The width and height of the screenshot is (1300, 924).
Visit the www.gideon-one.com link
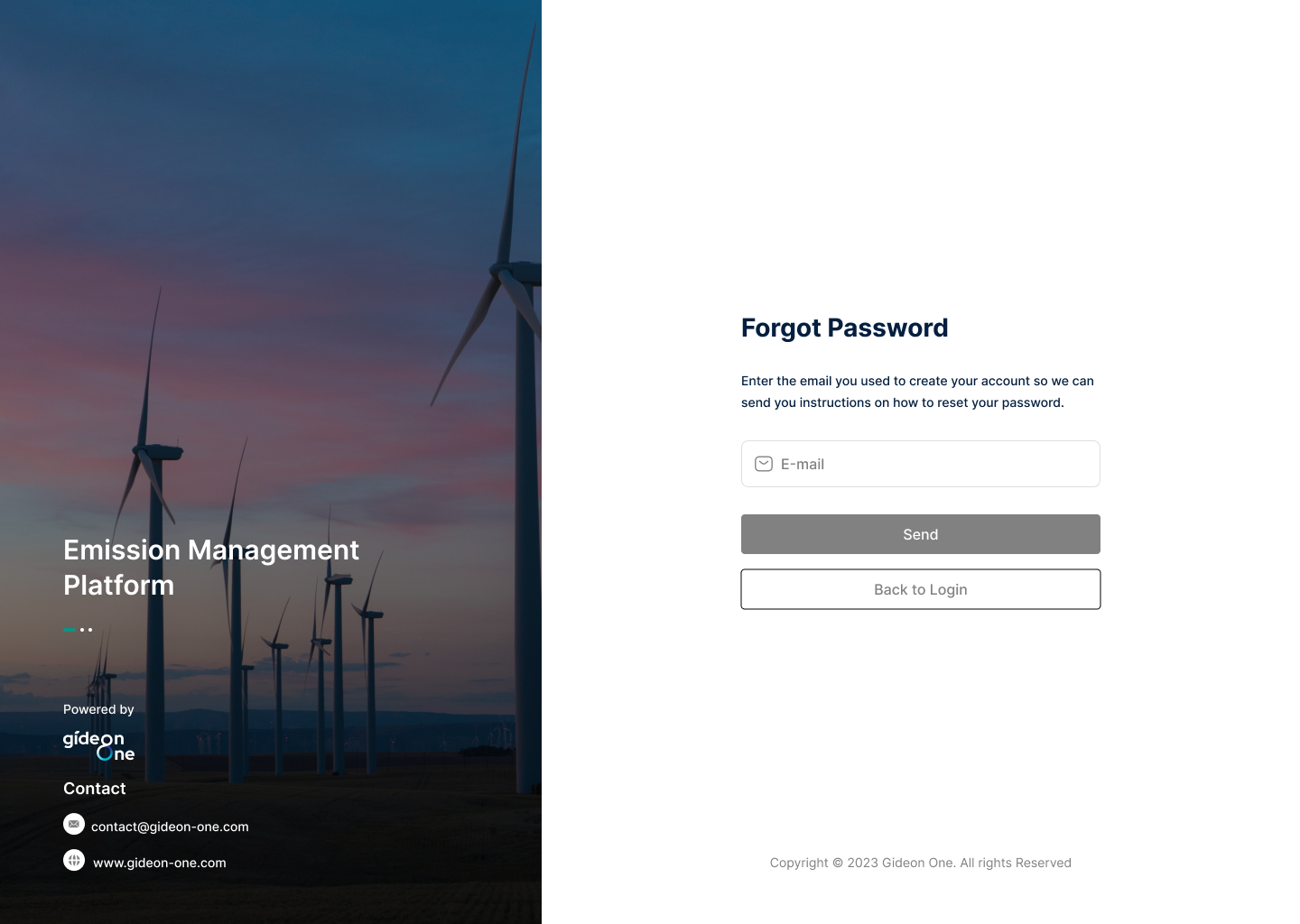coord(160,863)
